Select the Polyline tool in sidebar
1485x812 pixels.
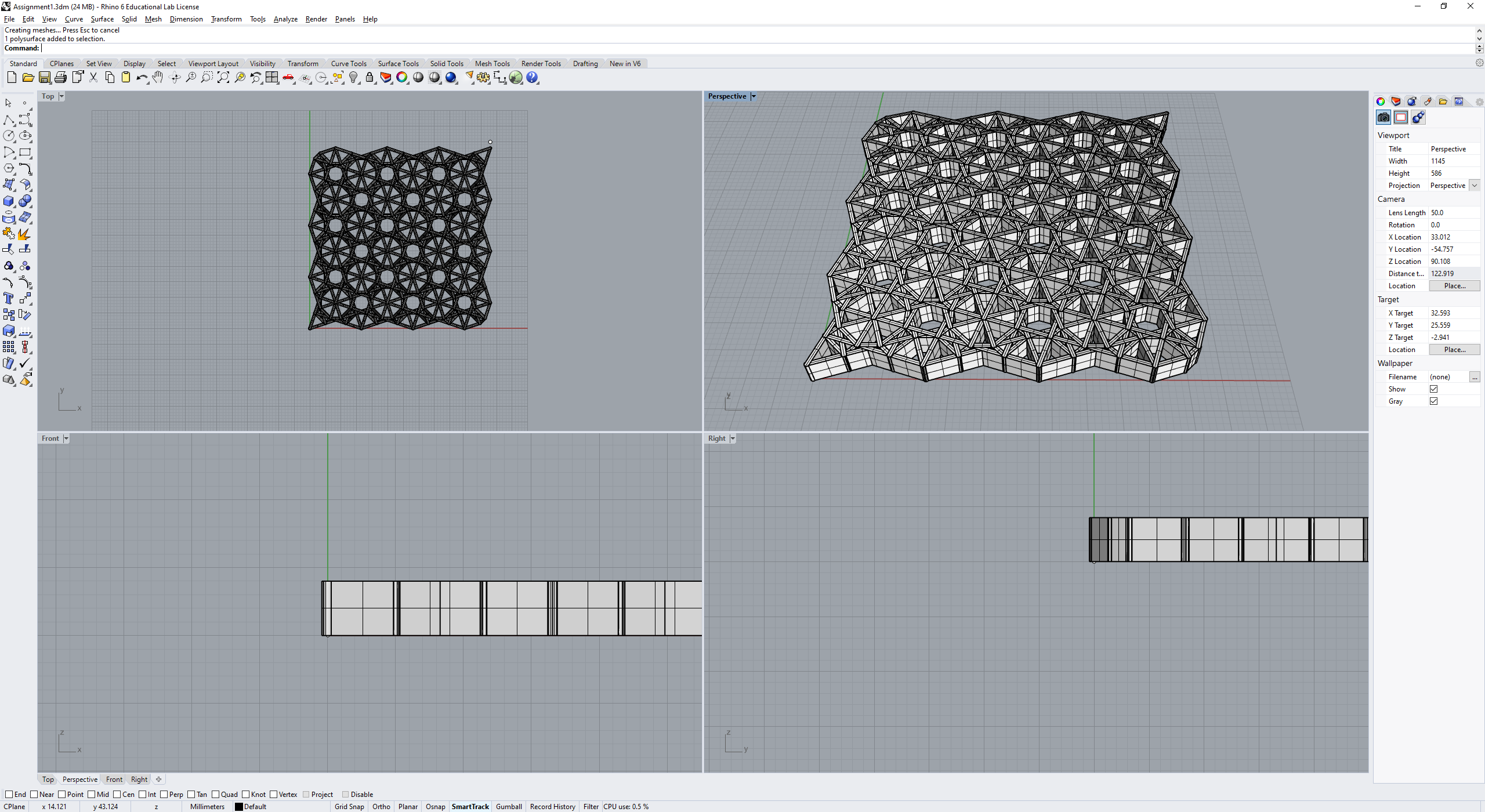9,120
